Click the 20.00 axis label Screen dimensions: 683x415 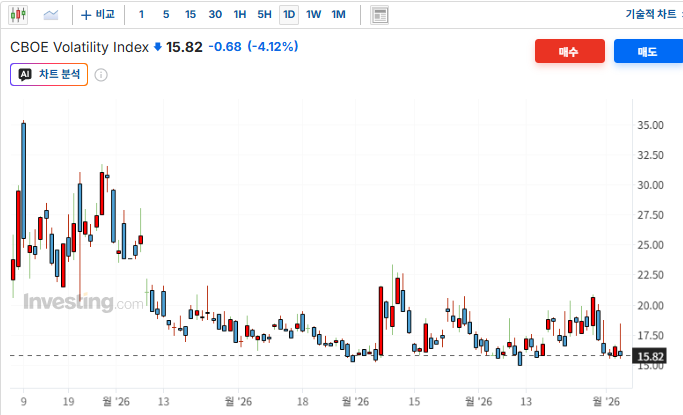point(650,305)
